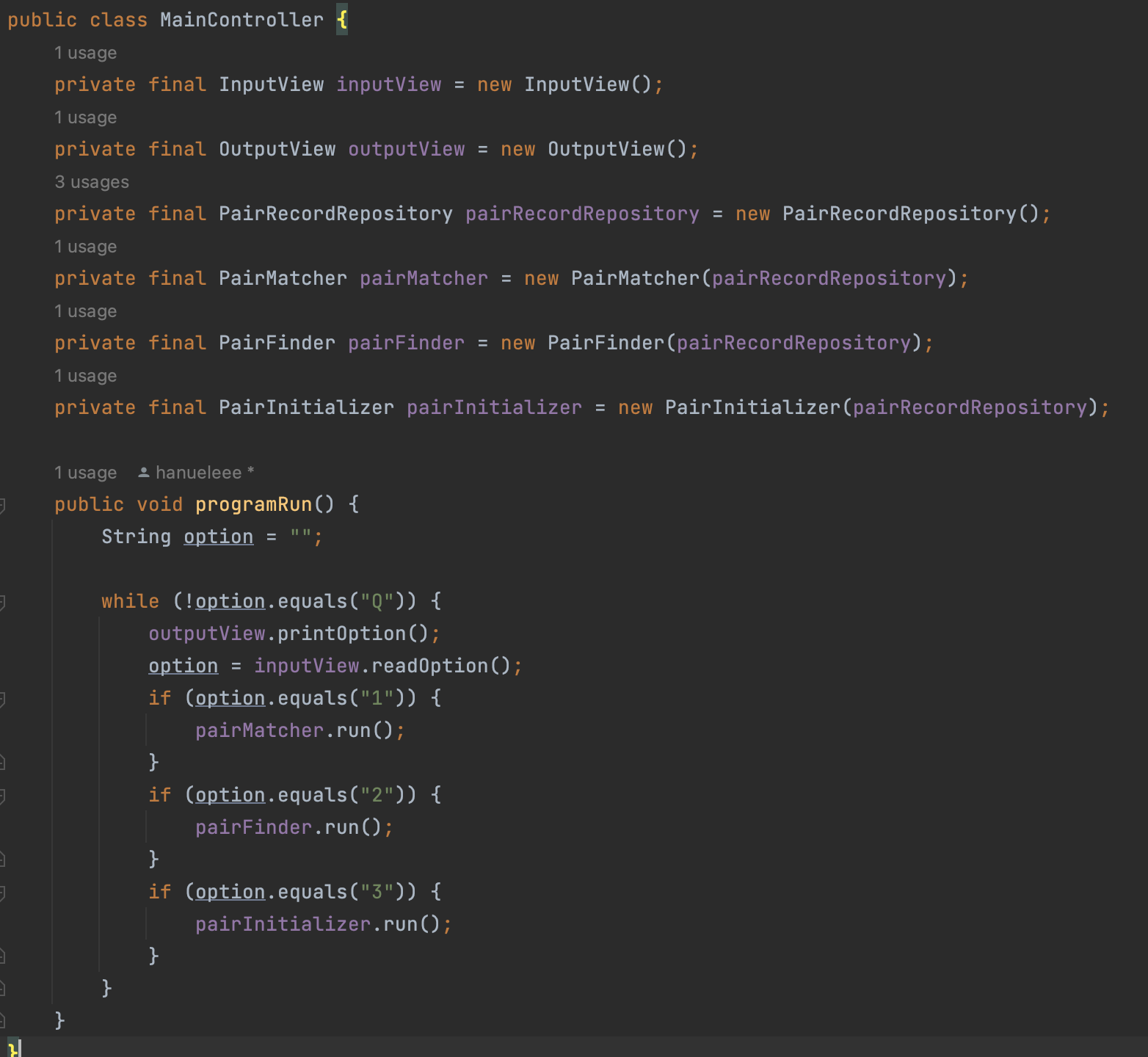
Task: Open the '1 usage' hint above pairFinder field
Action: [x=85, y=311]
